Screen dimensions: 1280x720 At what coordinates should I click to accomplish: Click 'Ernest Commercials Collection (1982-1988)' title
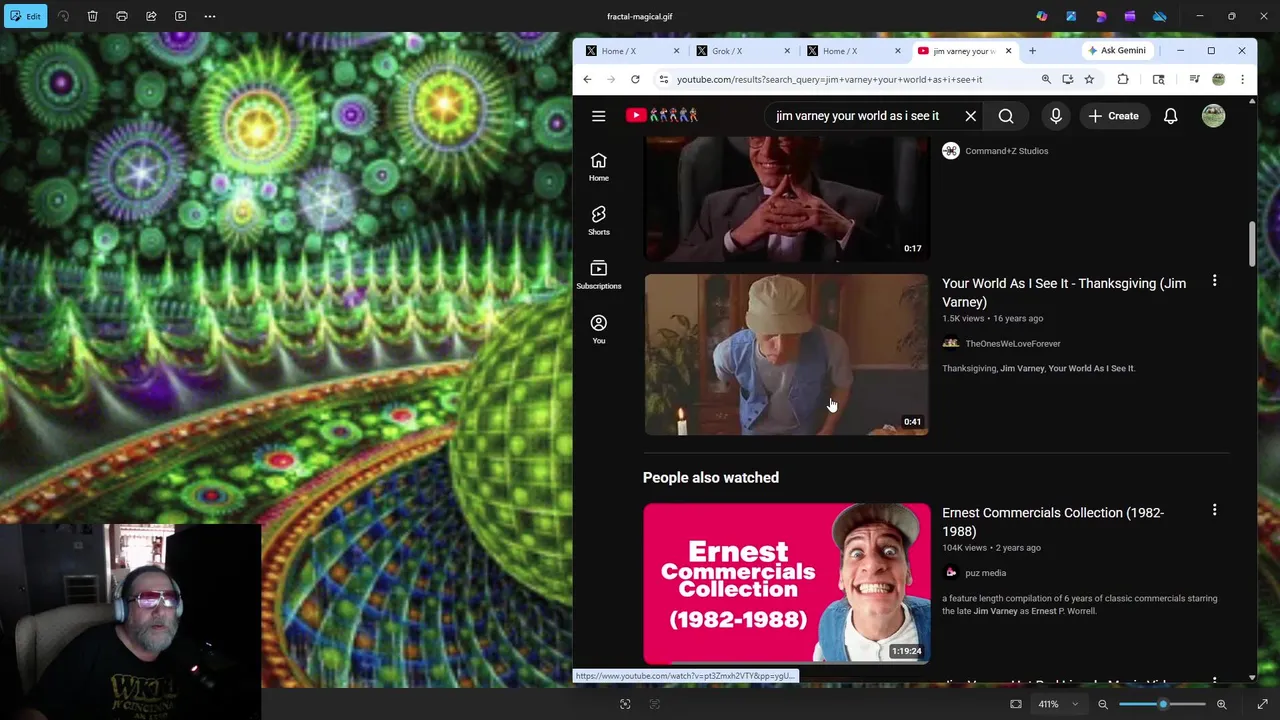(1053, 522)
